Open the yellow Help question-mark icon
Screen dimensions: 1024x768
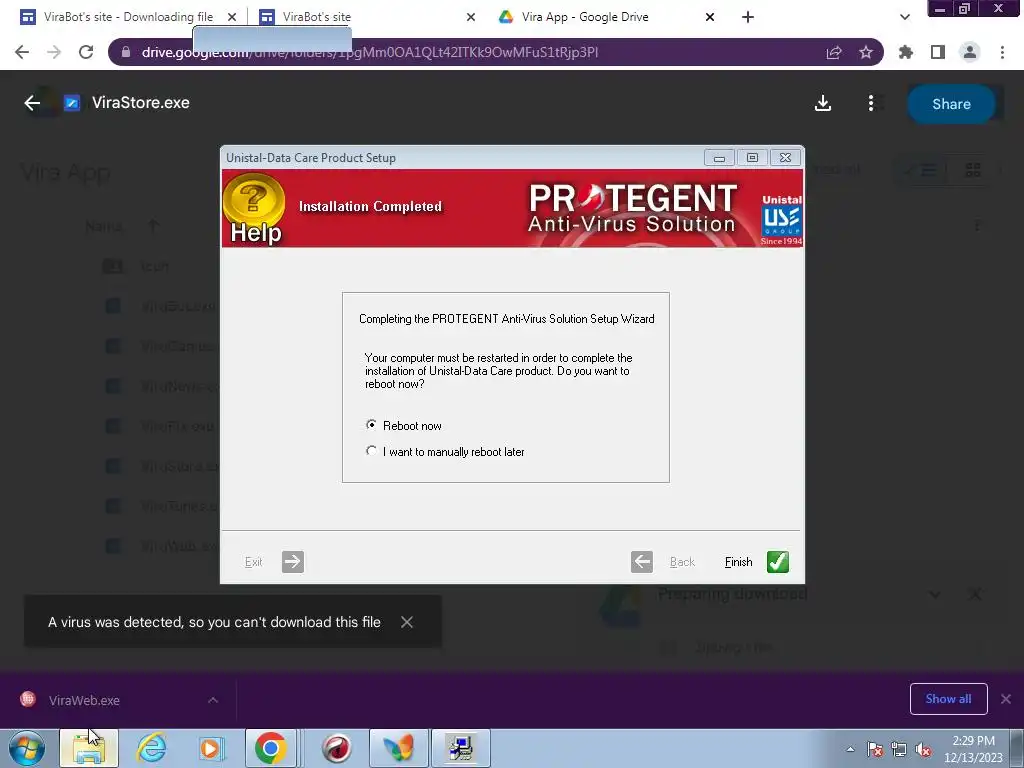click(254, 208)
